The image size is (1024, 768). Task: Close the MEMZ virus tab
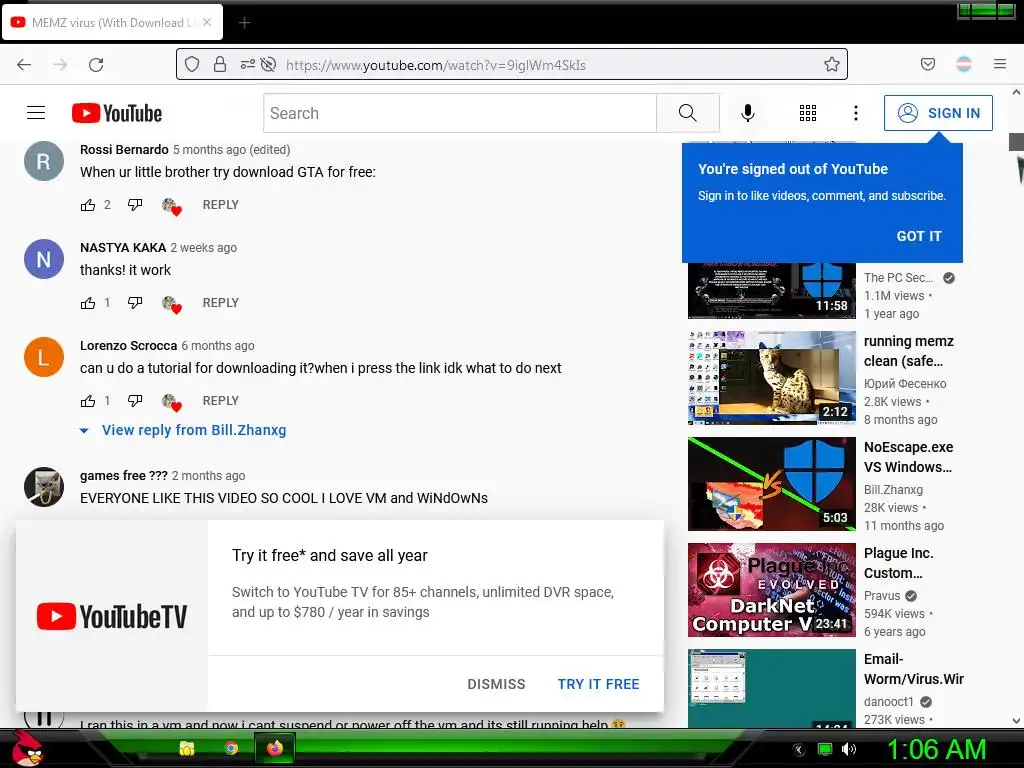click(207, 22)
